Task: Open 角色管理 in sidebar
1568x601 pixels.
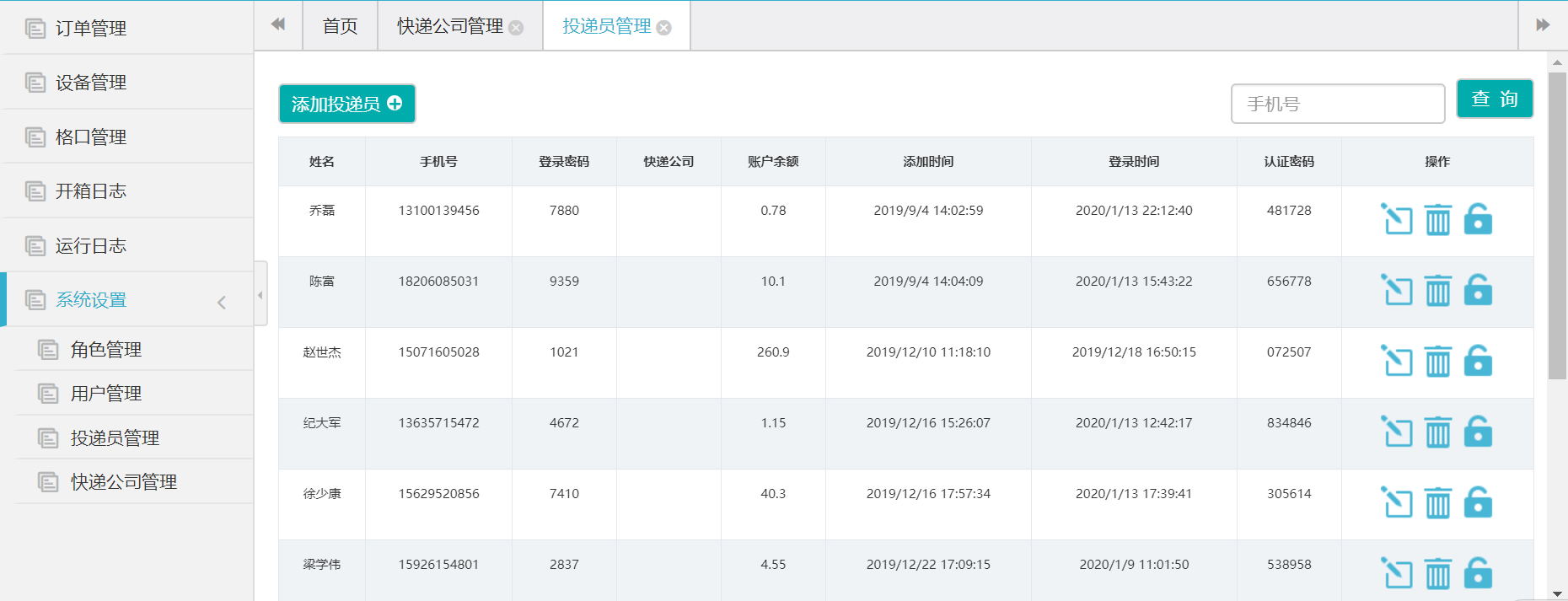Action: pos(106,350)
